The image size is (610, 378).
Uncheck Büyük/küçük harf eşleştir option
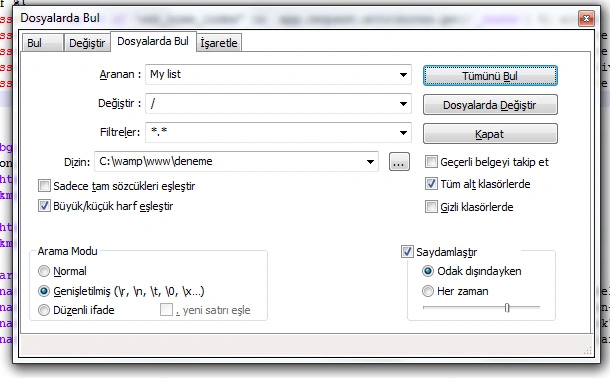click(x=44, y=206)
